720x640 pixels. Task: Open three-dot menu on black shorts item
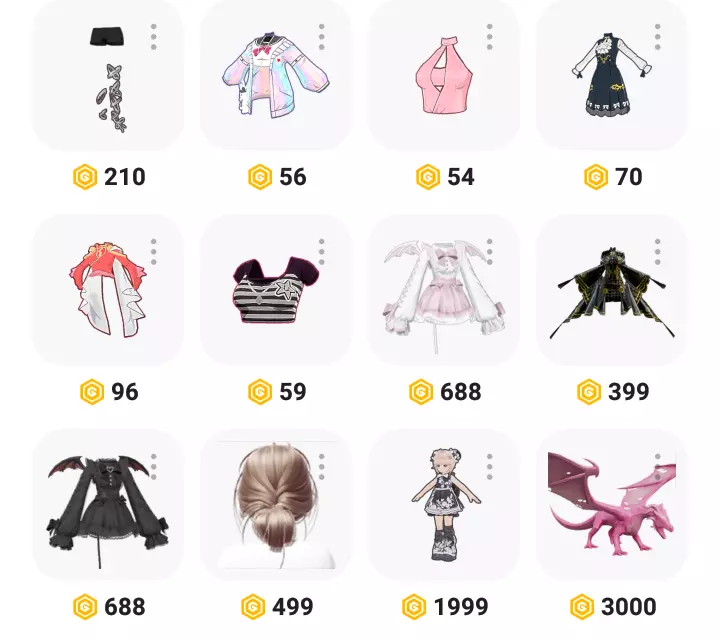153,37
